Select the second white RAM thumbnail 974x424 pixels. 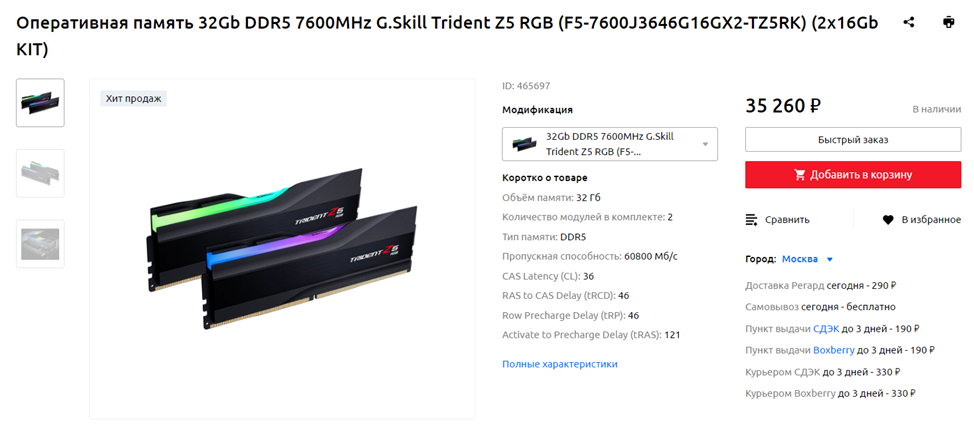point(40,173)
